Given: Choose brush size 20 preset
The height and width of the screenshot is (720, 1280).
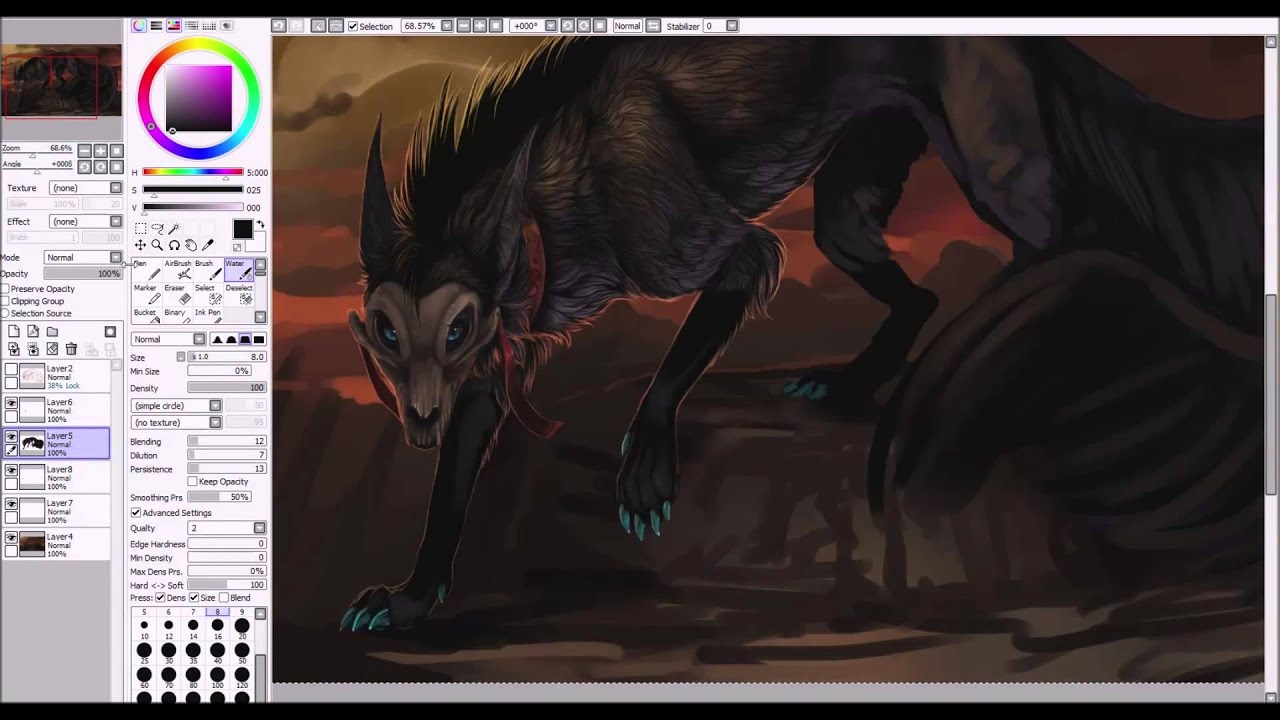Looking at the screenshot, I should (x=242, y=627).
